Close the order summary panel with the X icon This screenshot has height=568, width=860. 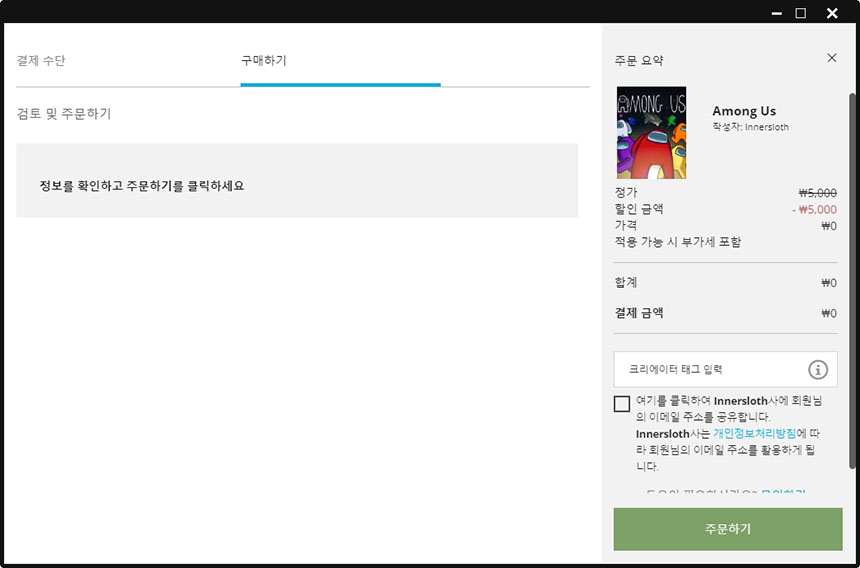[x=831, y=58]
